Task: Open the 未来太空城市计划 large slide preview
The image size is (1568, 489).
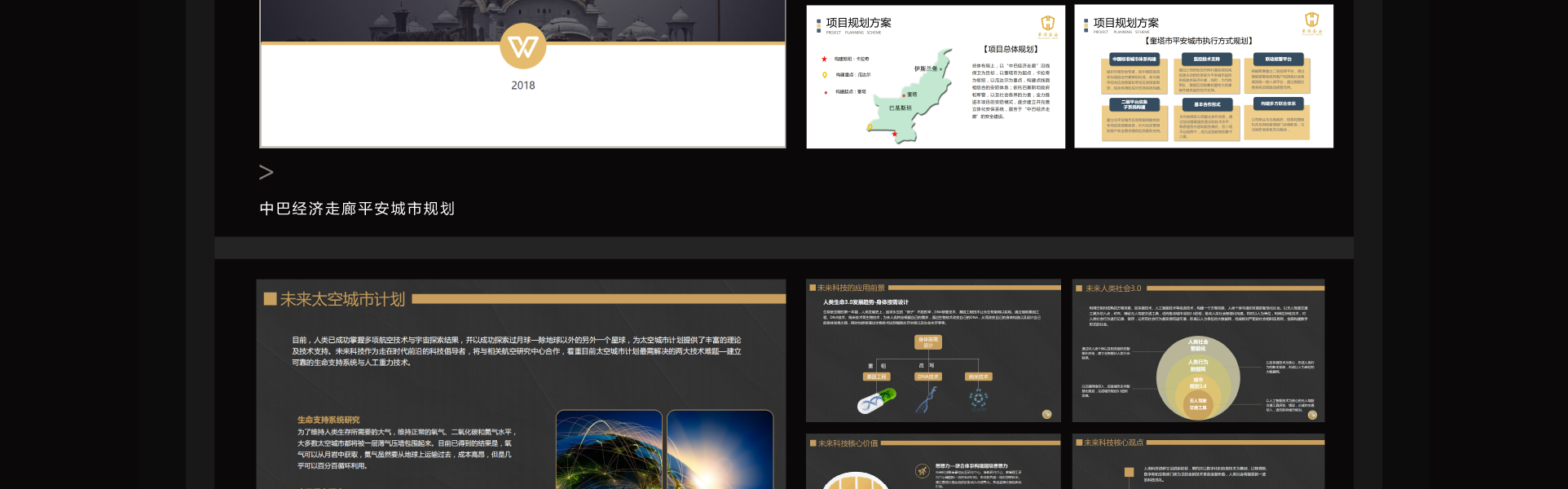Action: click(522, 384)
